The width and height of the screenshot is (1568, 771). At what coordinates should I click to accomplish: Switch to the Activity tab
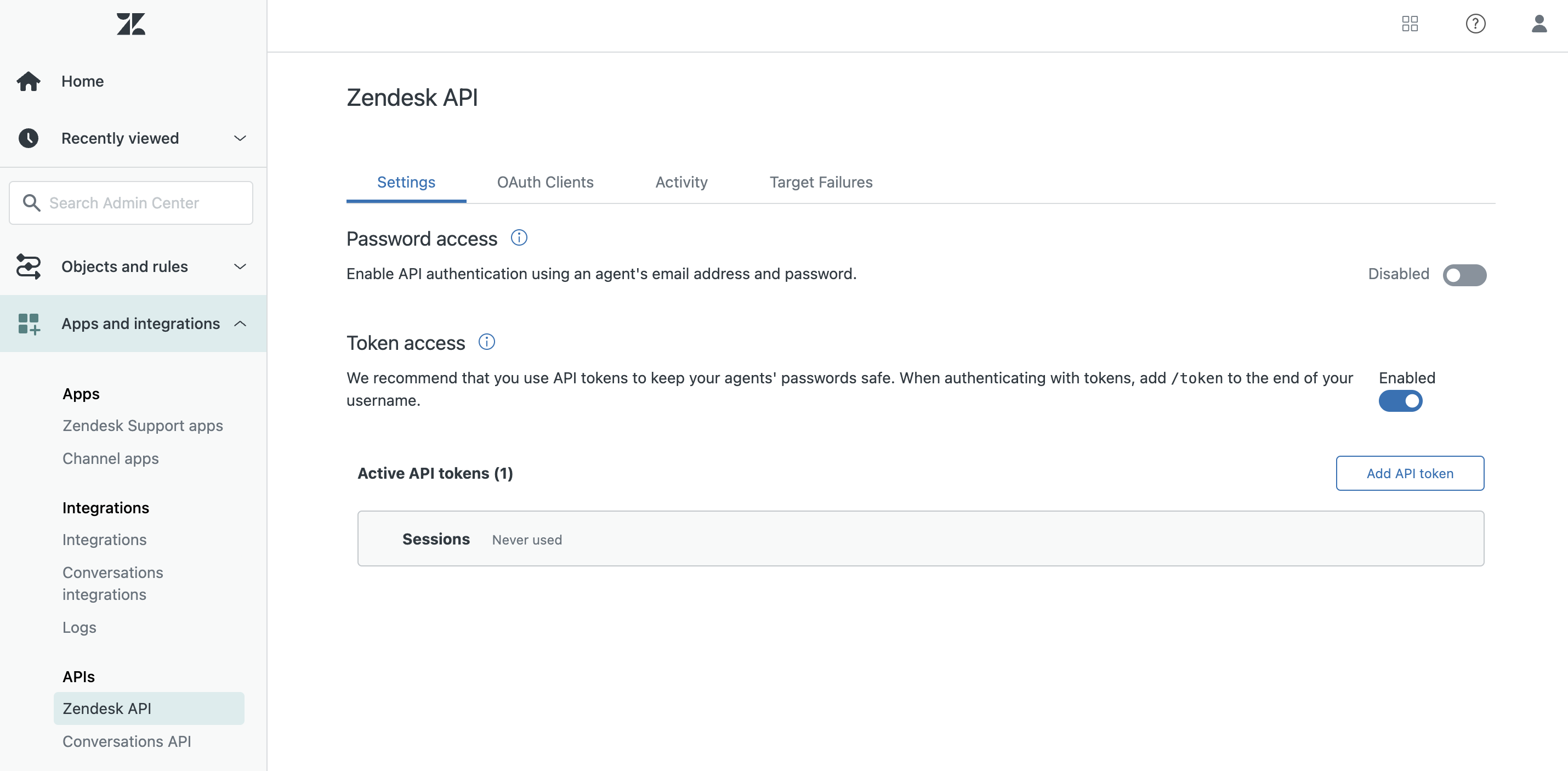pyautogui.click(x=681, y=183)
